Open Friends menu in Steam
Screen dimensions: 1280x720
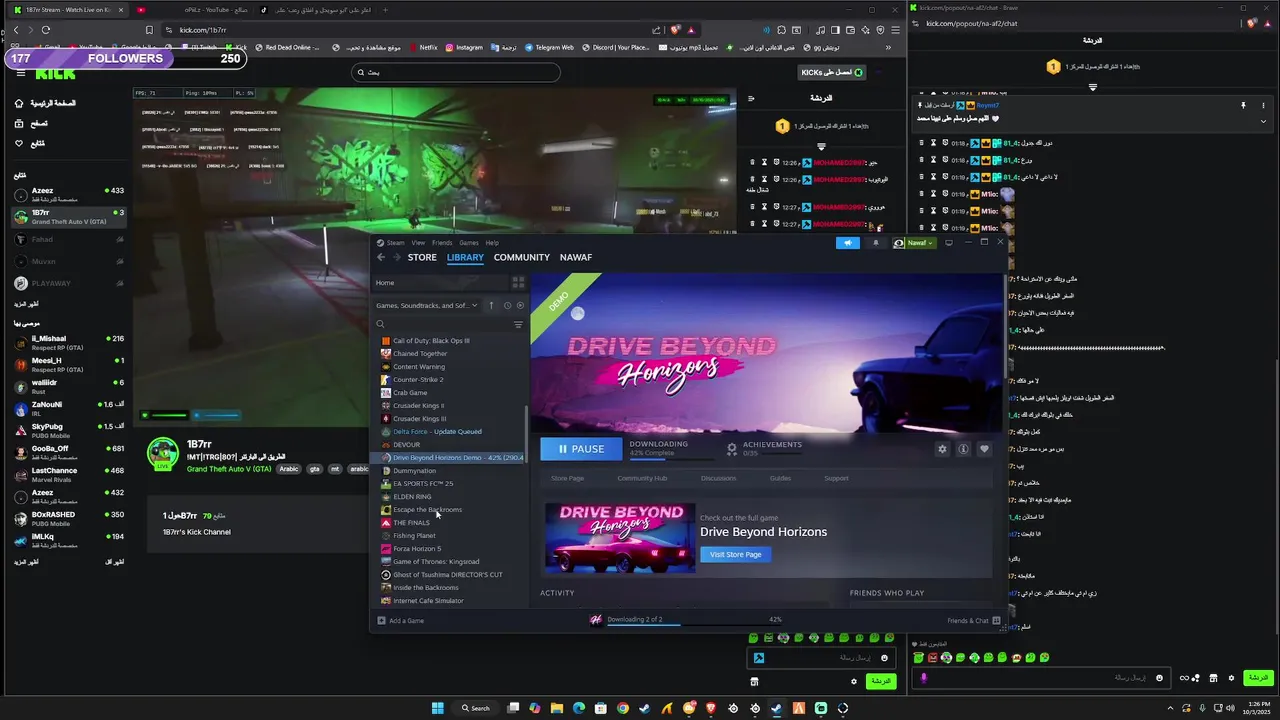(442, 243)
